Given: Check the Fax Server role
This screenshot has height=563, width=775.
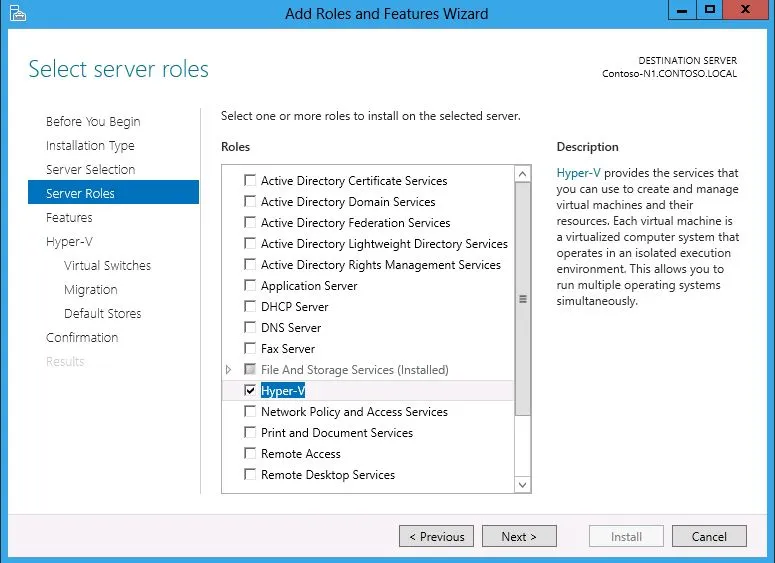Looking at the screenshot, I should 250,348.
